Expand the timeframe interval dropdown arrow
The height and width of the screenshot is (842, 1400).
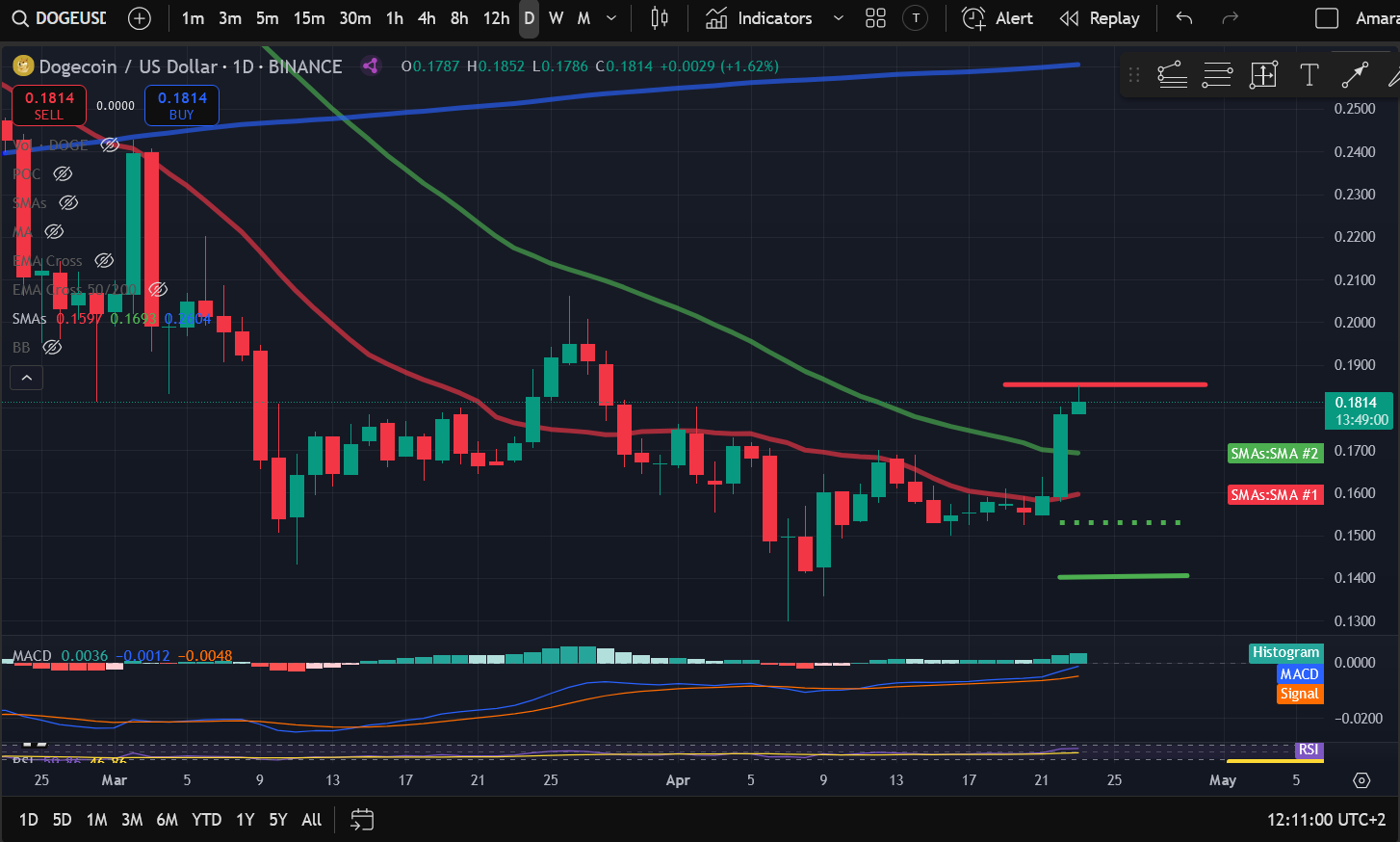pos(611,18)
